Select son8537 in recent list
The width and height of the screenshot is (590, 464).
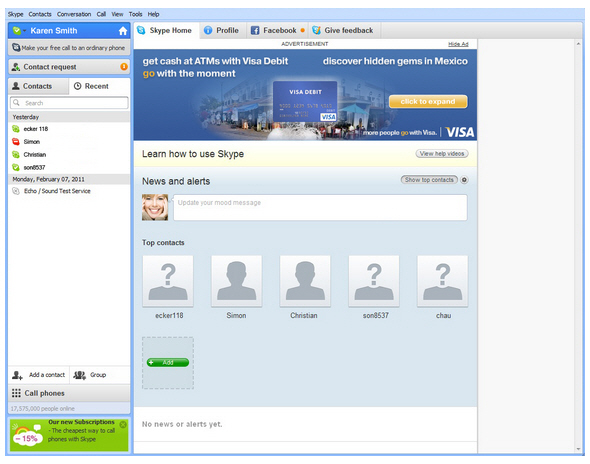[69, 167]
